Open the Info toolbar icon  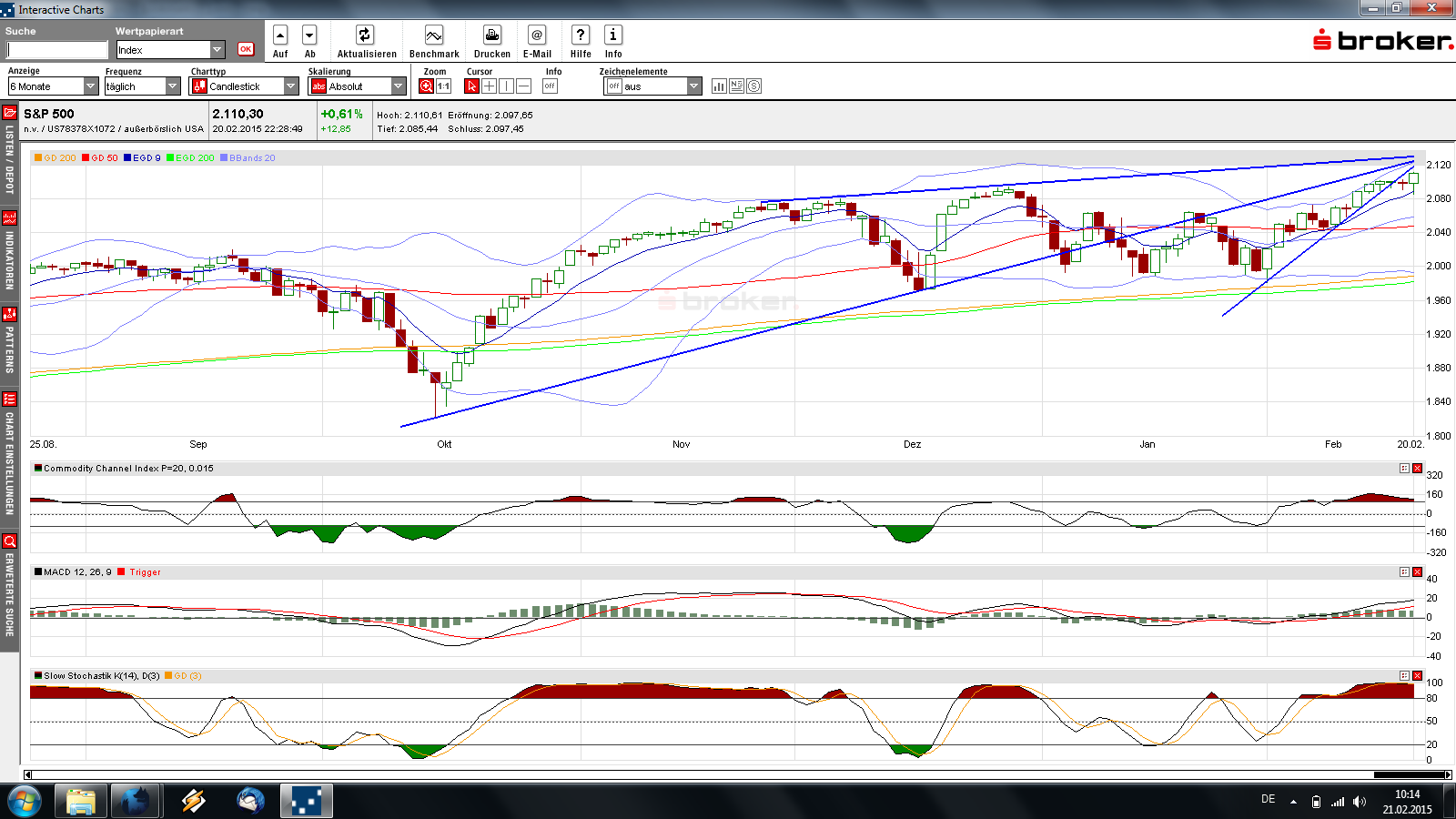[613, 35]
